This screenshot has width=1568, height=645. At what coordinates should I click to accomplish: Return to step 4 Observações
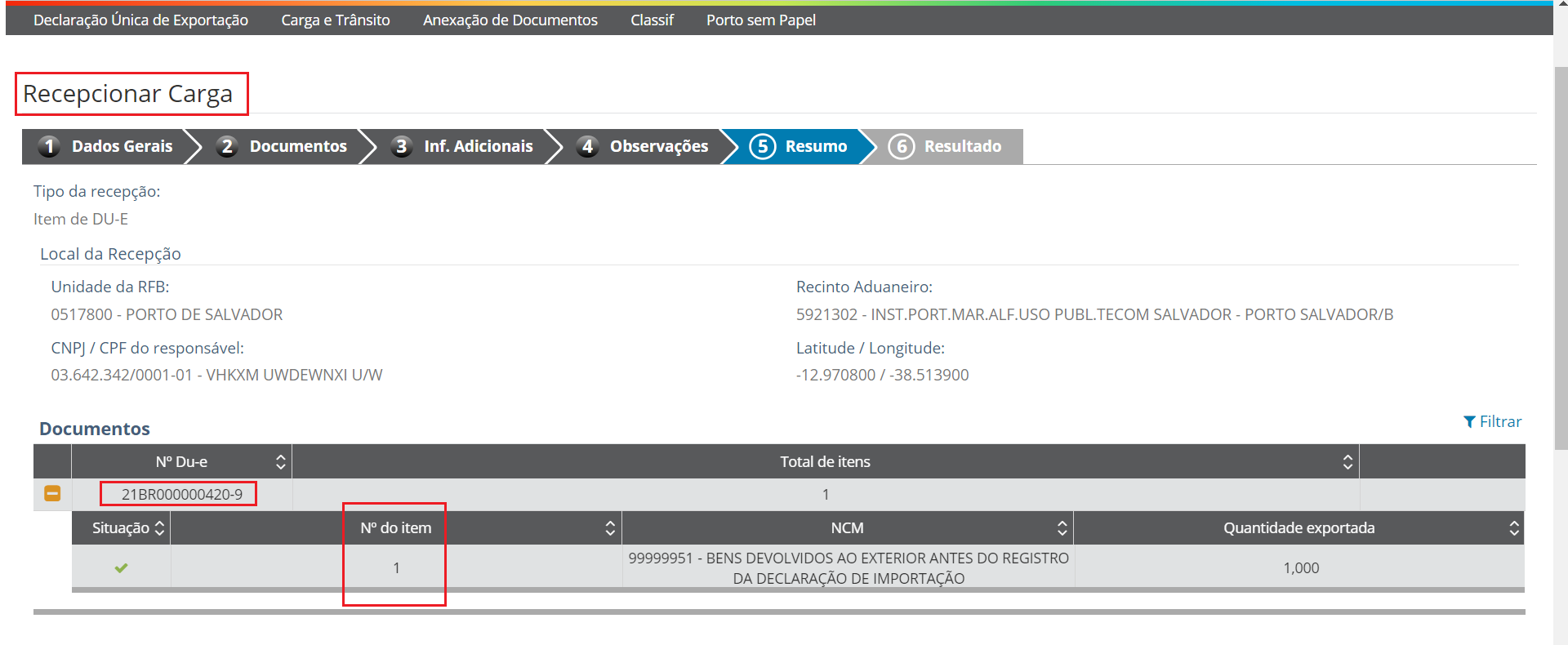pos(644,146)
